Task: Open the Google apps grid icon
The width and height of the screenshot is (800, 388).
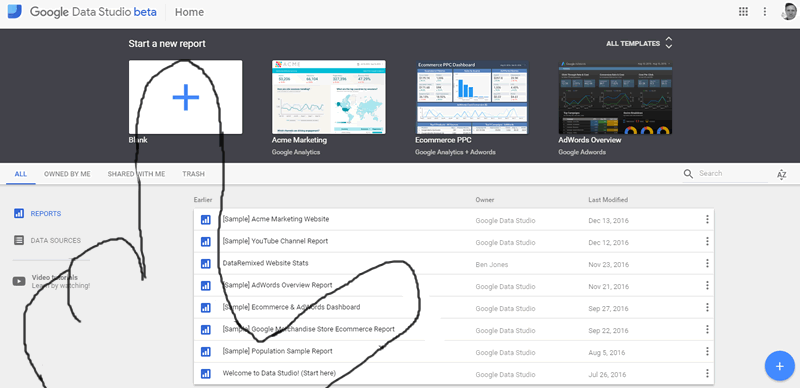Action: [743, 12]
